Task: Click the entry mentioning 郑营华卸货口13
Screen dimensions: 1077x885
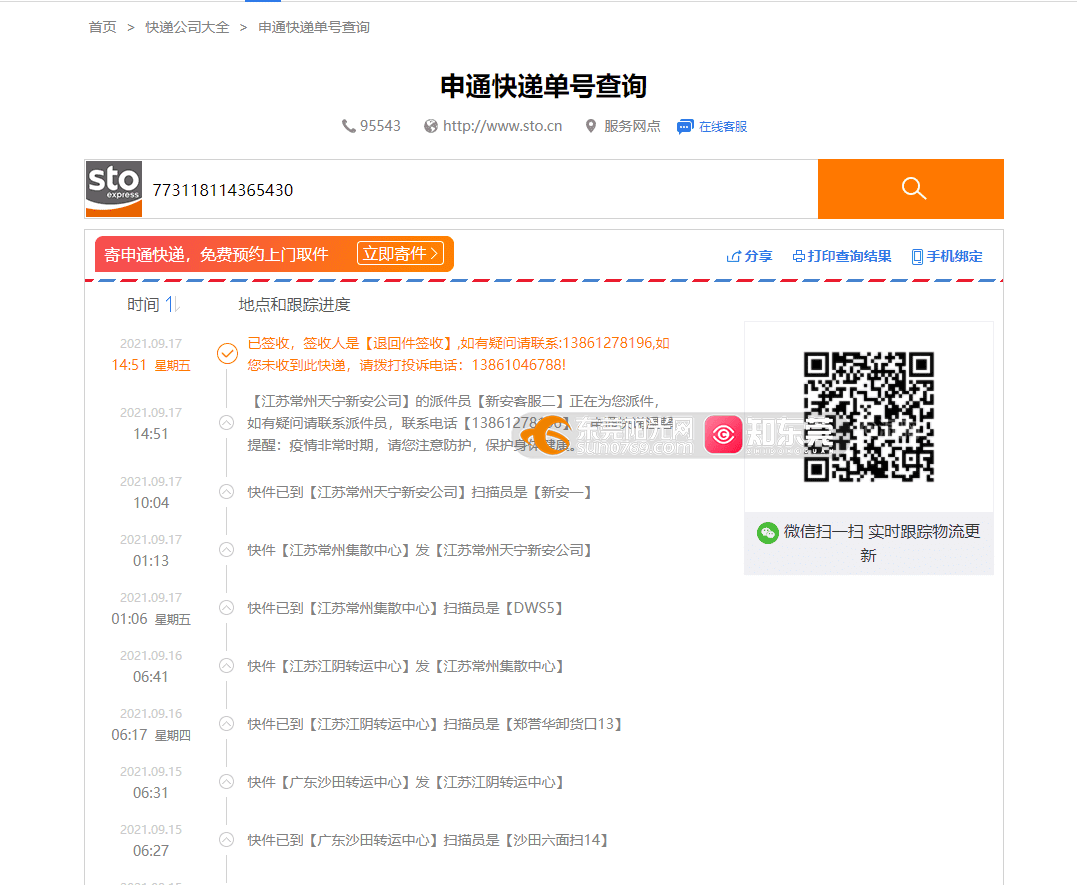Action: 435,724
